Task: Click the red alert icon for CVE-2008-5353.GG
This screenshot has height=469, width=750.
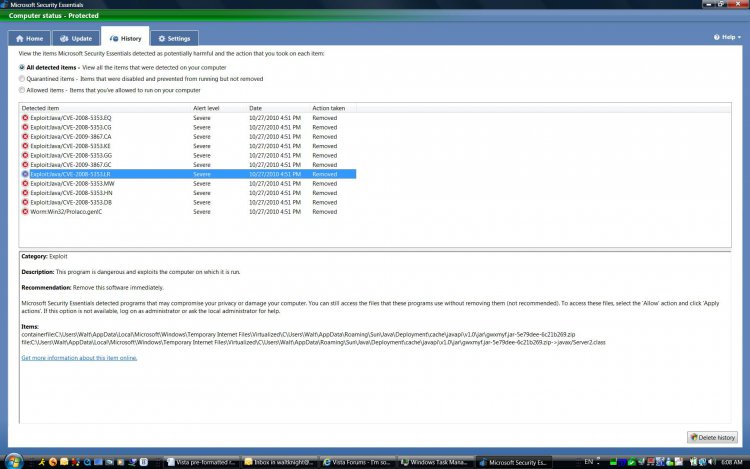Action: click(25, 155)
